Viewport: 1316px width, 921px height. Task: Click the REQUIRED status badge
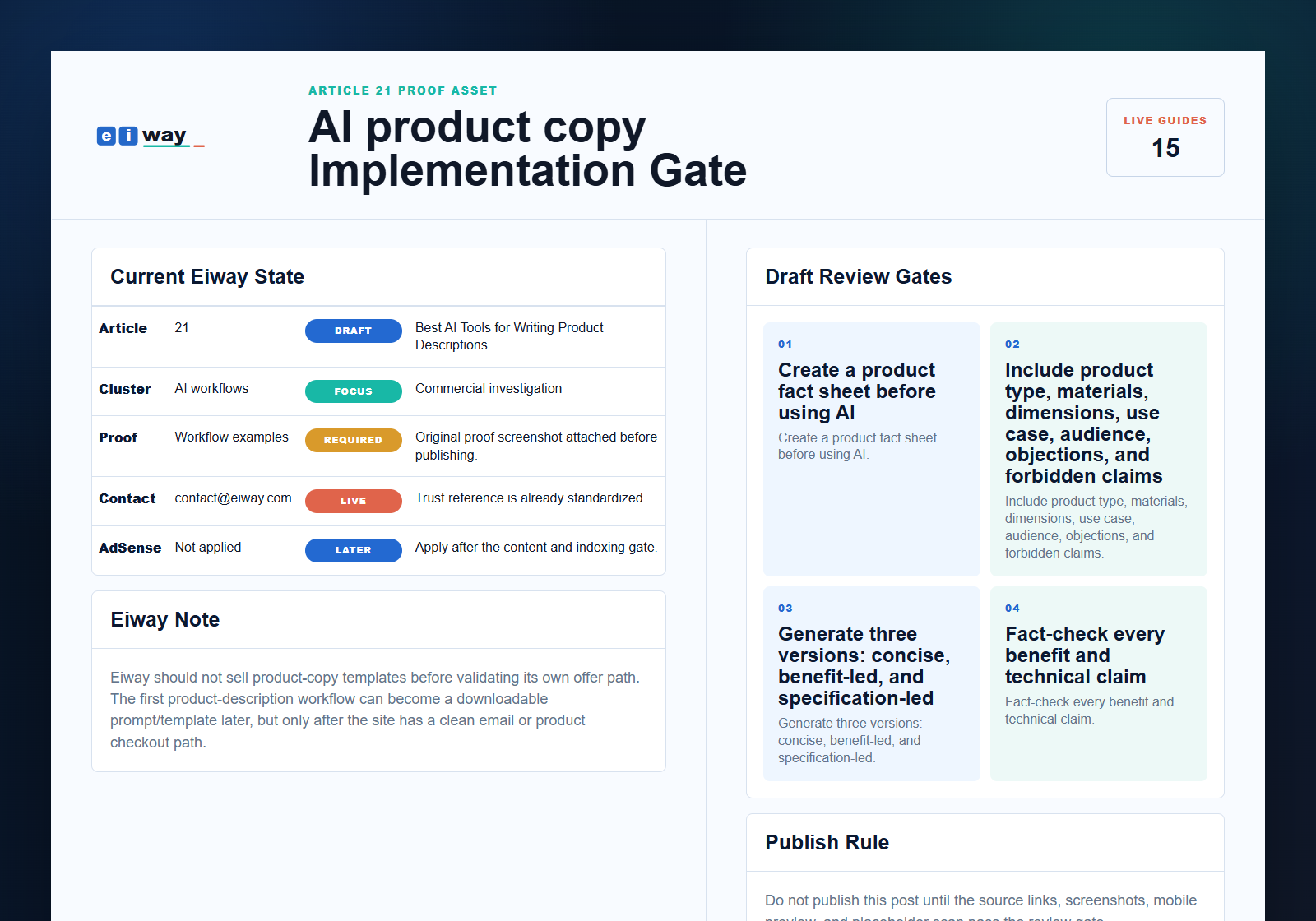click(x=353, y=440)
